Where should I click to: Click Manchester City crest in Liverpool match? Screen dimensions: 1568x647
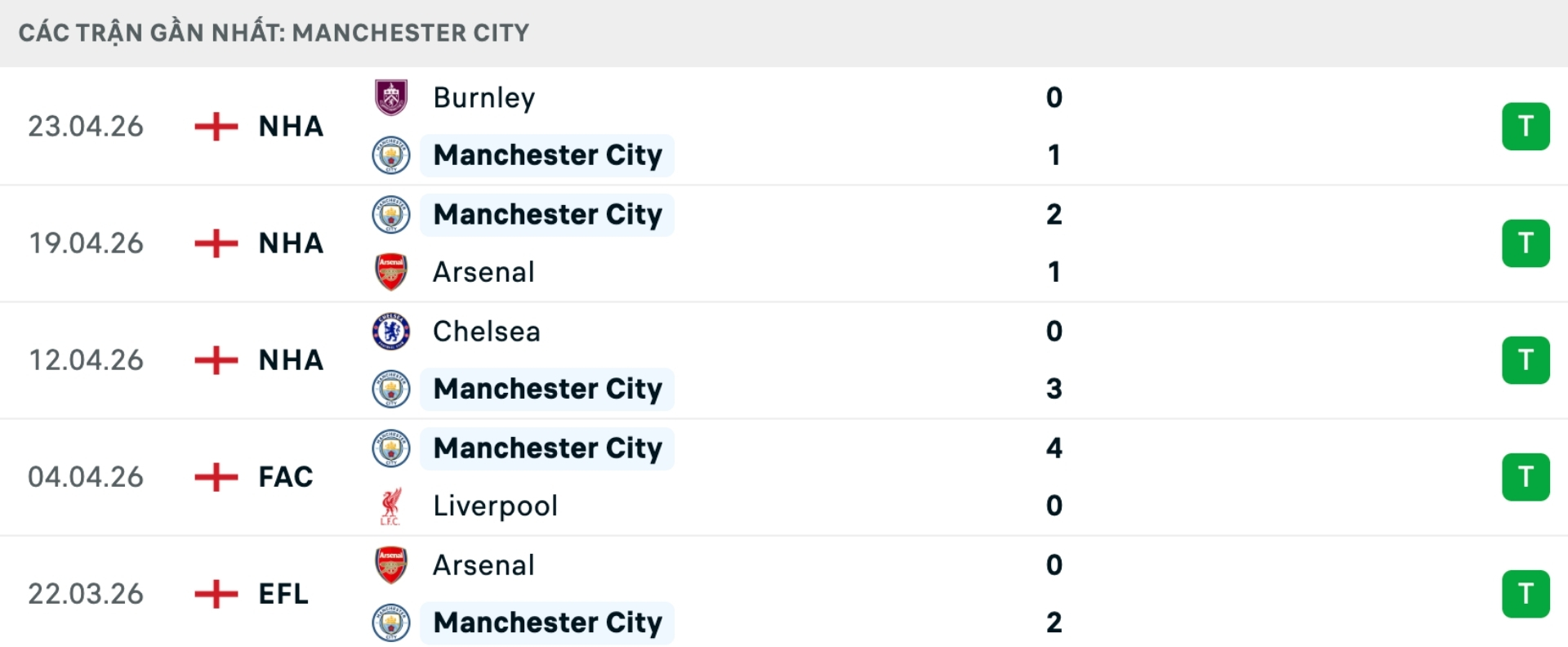[391, 448]
